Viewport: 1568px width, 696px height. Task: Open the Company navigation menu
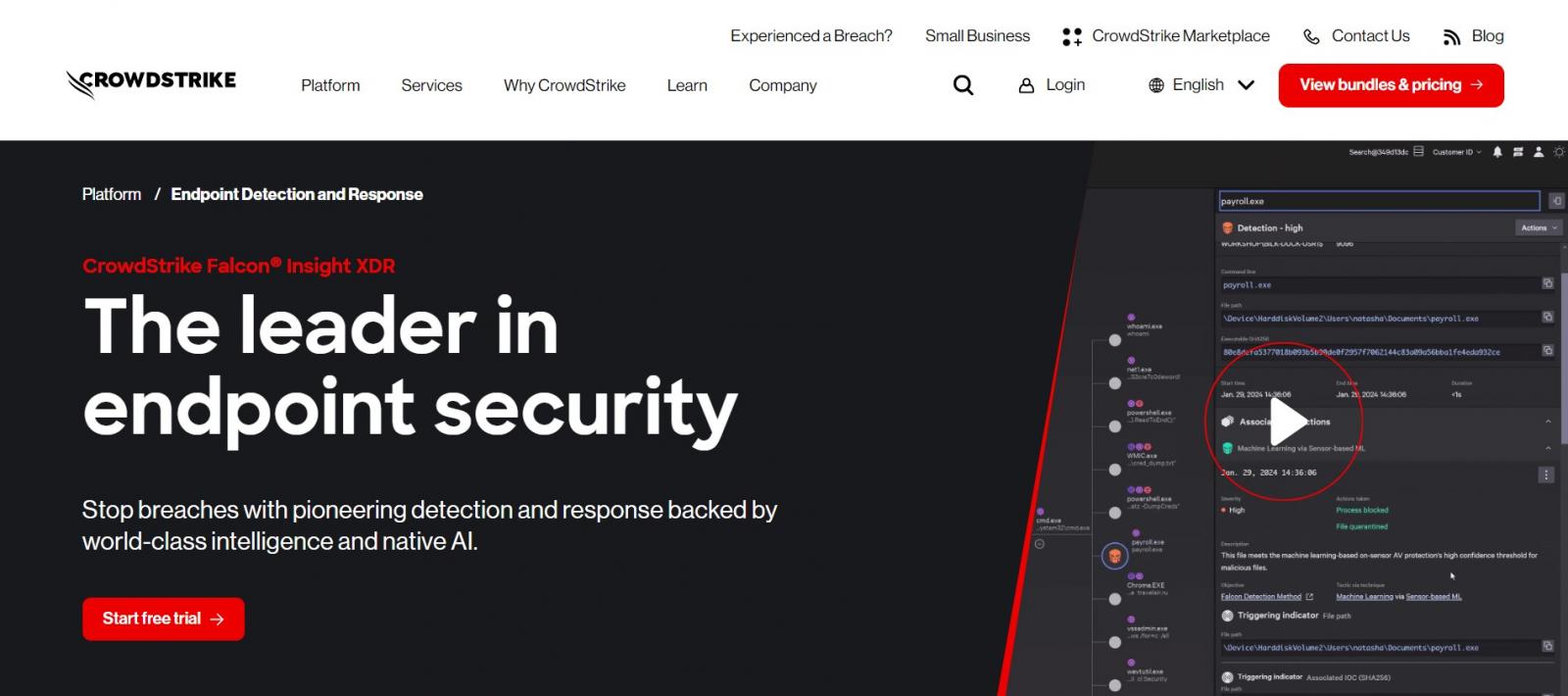click(x=782, y=85)
